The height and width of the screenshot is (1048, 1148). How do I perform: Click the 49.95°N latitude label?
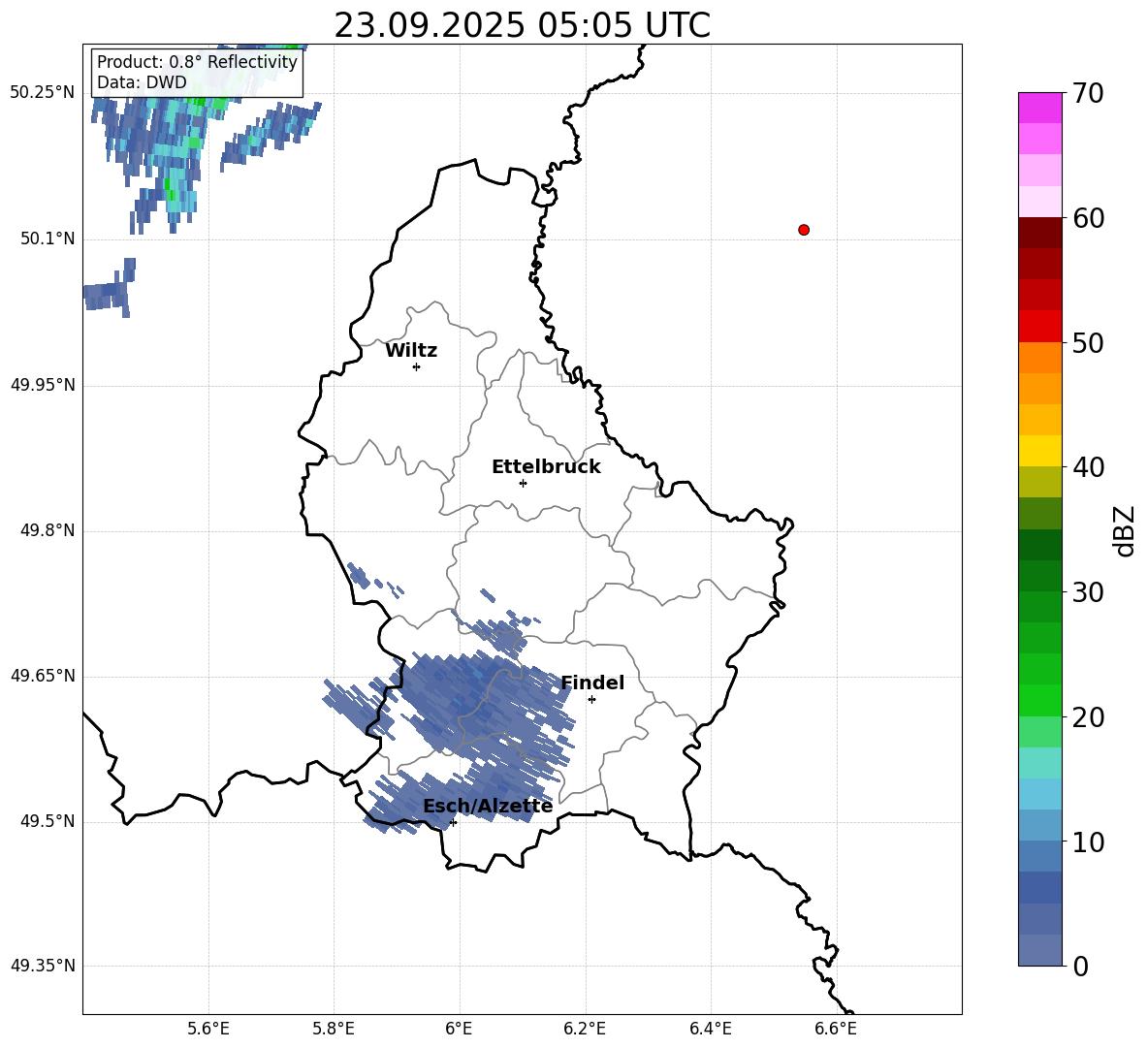click(x=43, y=384)
